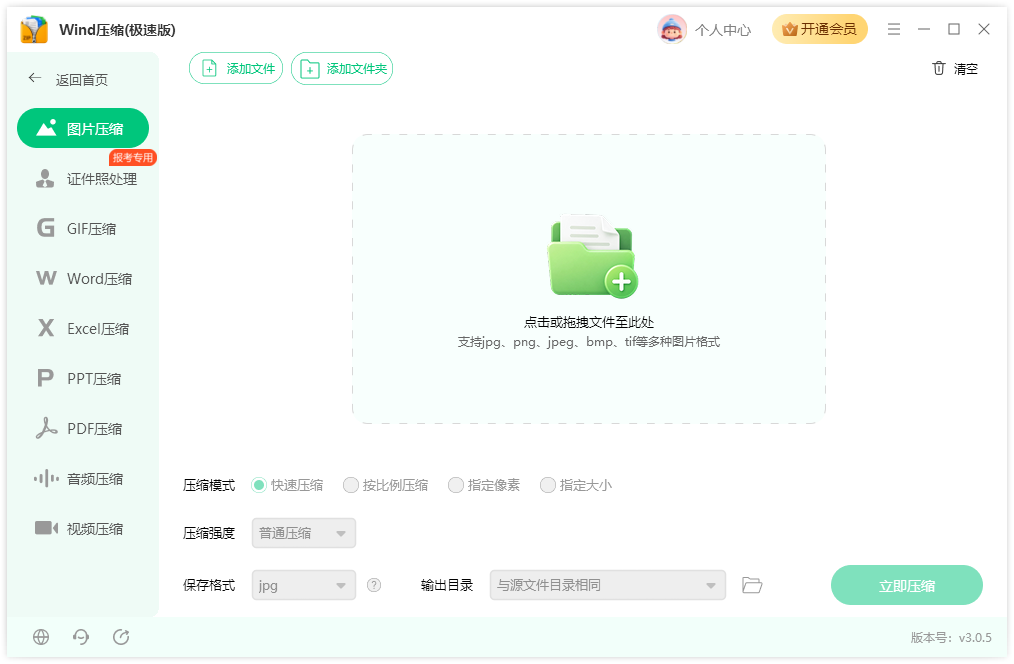Open GIF压缩 in the sidebar

[83, 228]
